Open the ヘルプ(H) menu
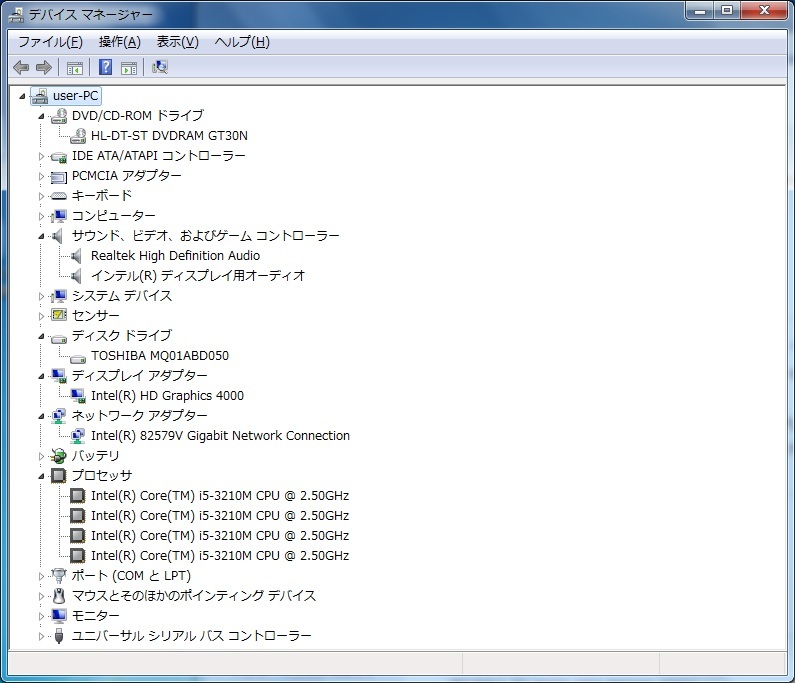Viewport: 795px width, 683px height. tap(242, 42)
